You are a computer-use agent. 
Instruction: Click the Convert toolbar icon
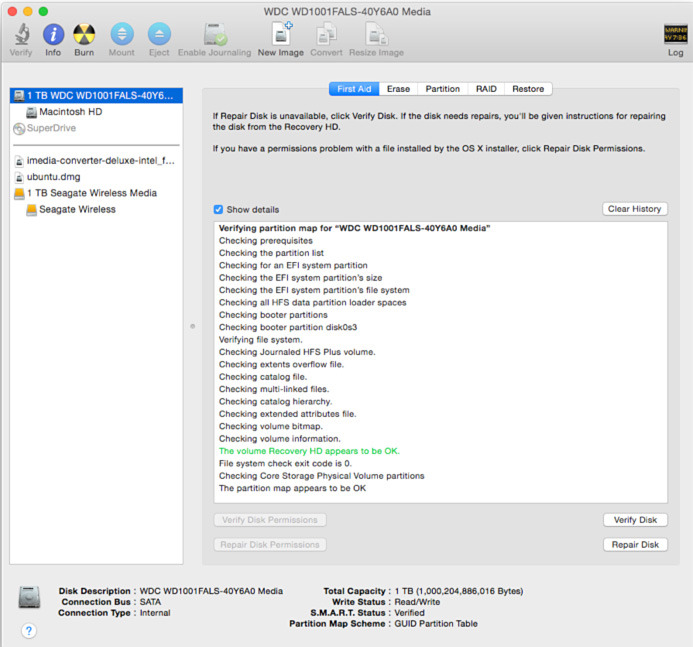pos(326,34)
